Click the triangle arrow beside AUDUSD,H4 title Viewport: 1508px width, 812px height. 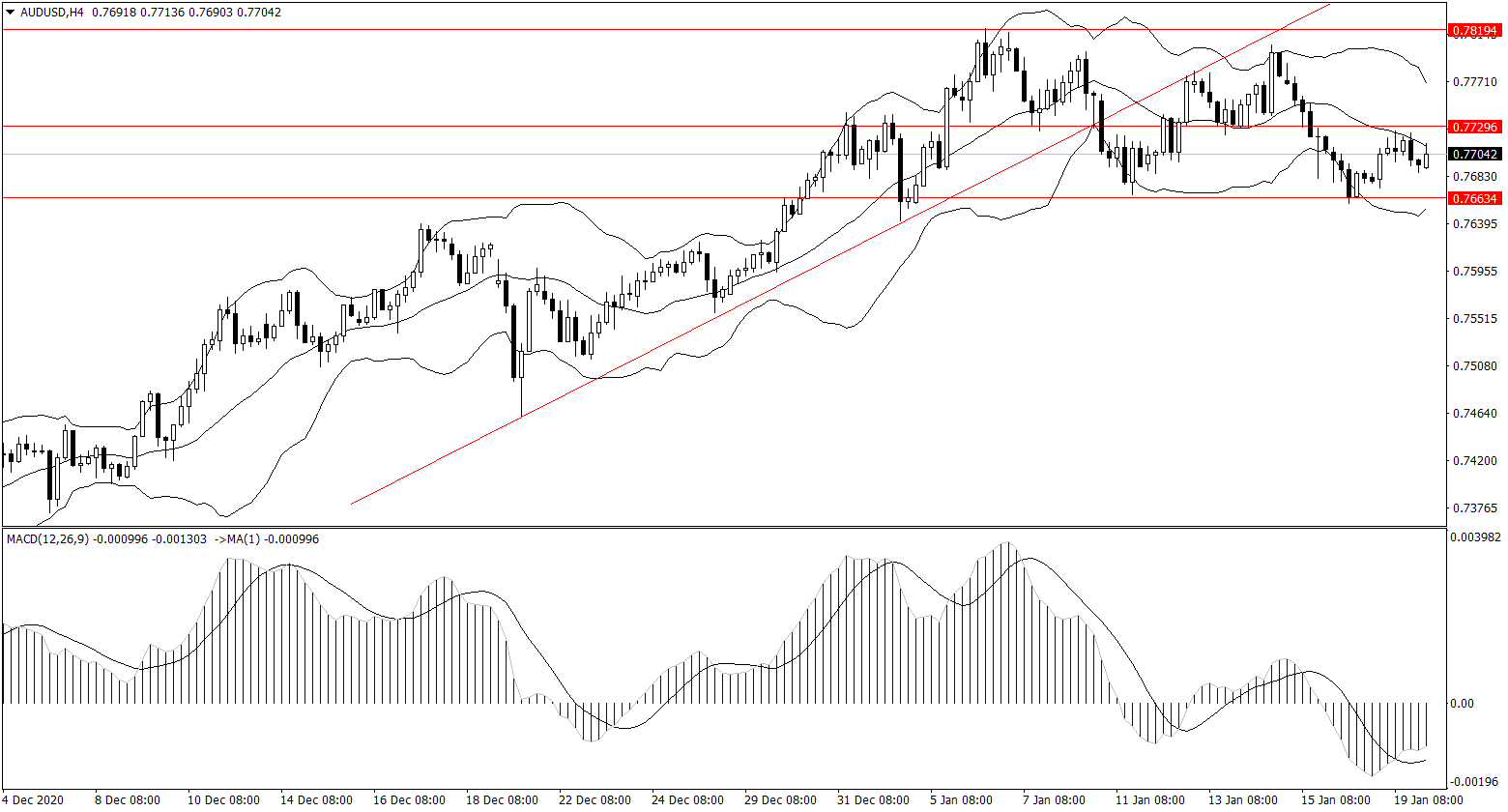click(x=10, y=13)
